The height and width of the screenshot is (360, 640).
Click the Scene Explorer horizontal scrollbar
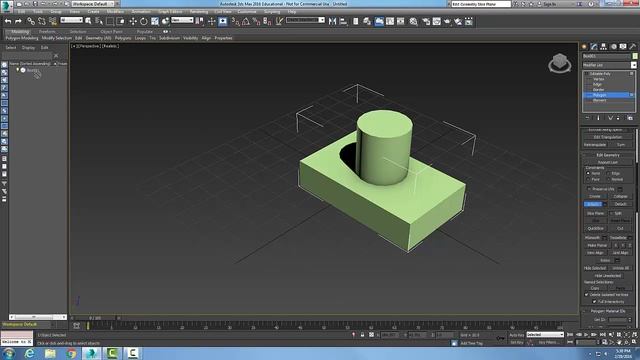click(37, 317)
